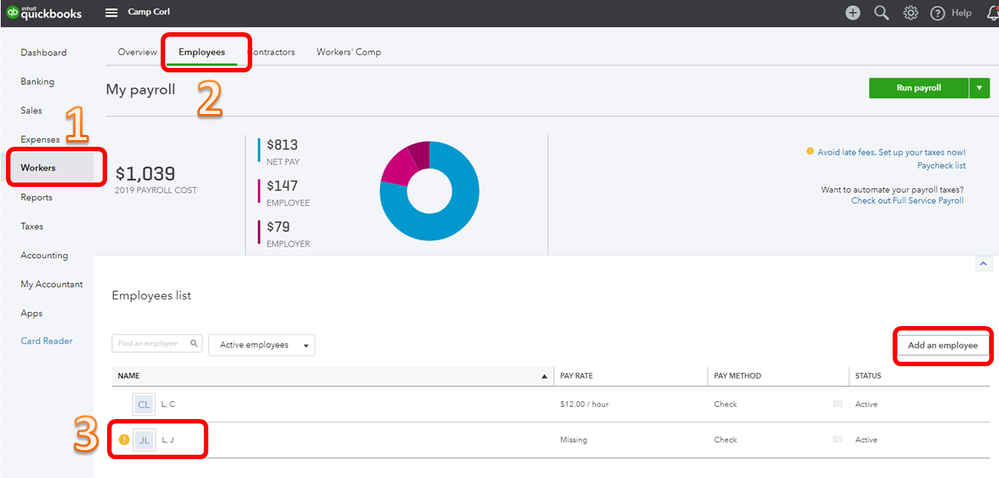Open the search magnifier icon

pos(881,13)
